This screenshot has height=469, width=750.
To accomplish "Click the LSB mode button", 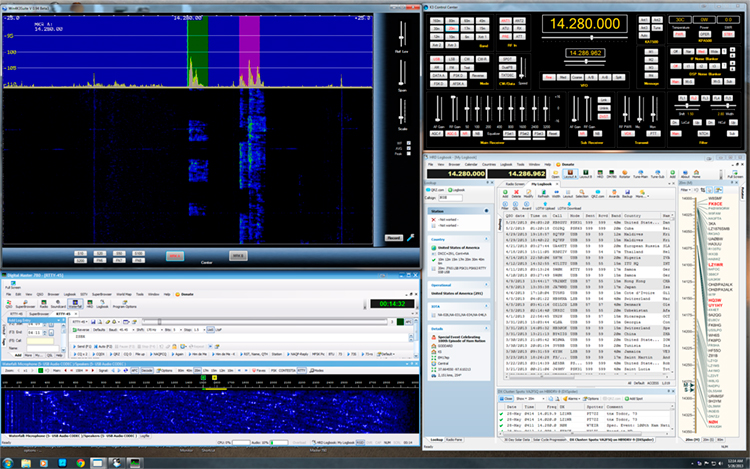I will (451, 58).
